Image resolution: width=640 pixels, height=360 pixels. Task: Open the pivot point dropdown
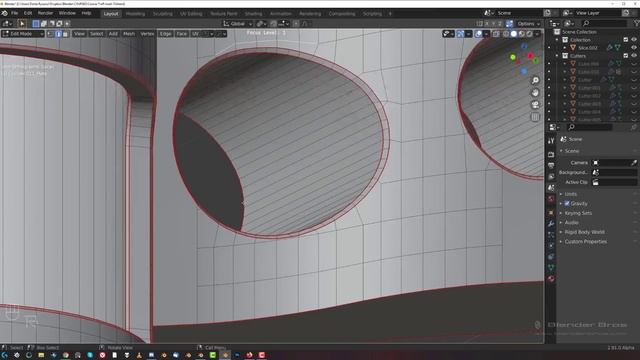(x=261, y=24)
